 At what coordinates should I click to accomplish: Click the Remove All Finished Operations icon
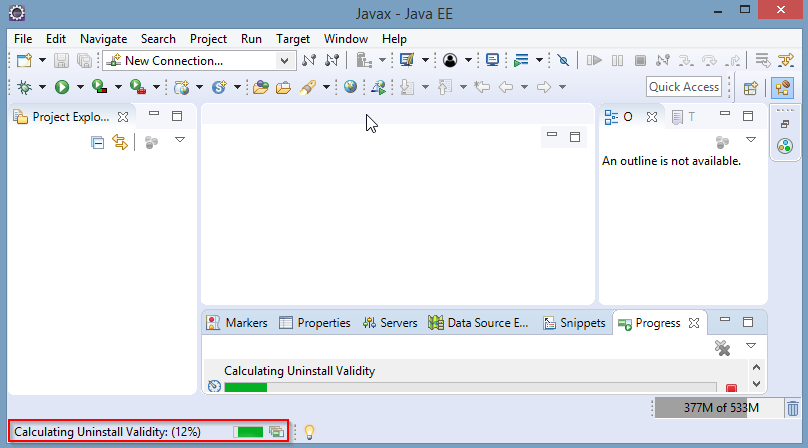coord(722,347)
